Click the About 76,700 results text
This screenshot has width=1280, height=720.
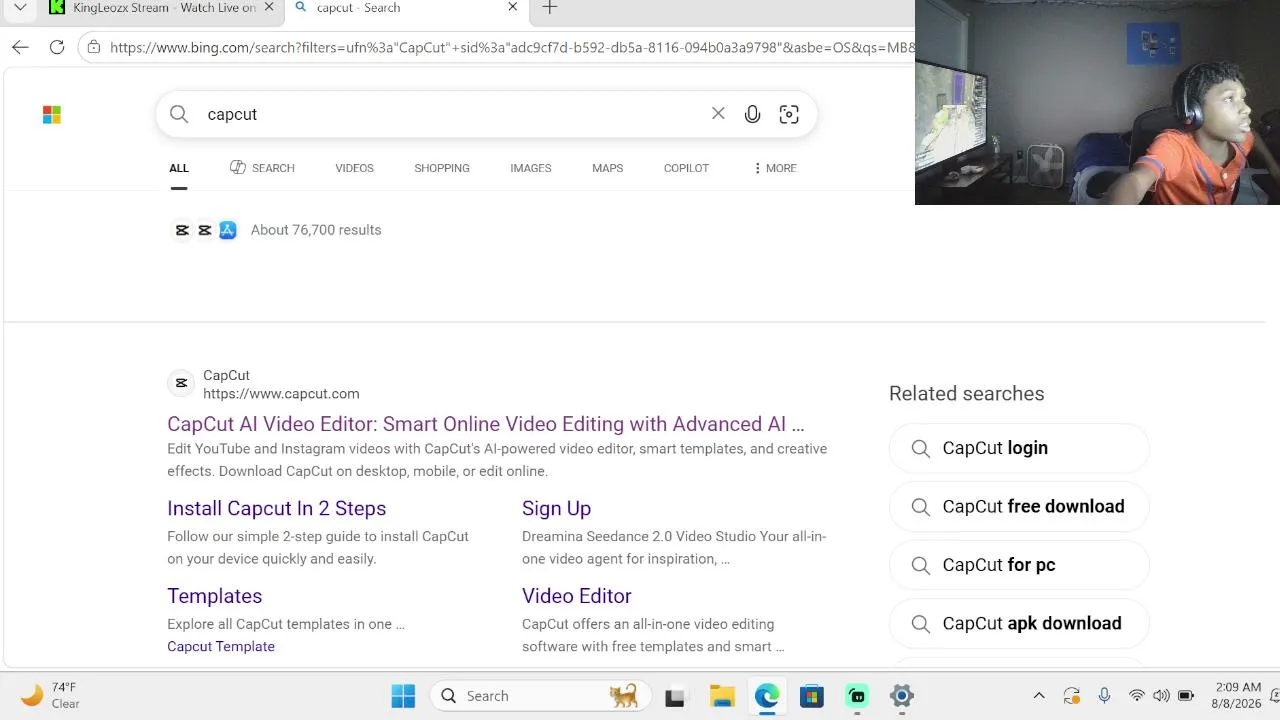point(316,230)
